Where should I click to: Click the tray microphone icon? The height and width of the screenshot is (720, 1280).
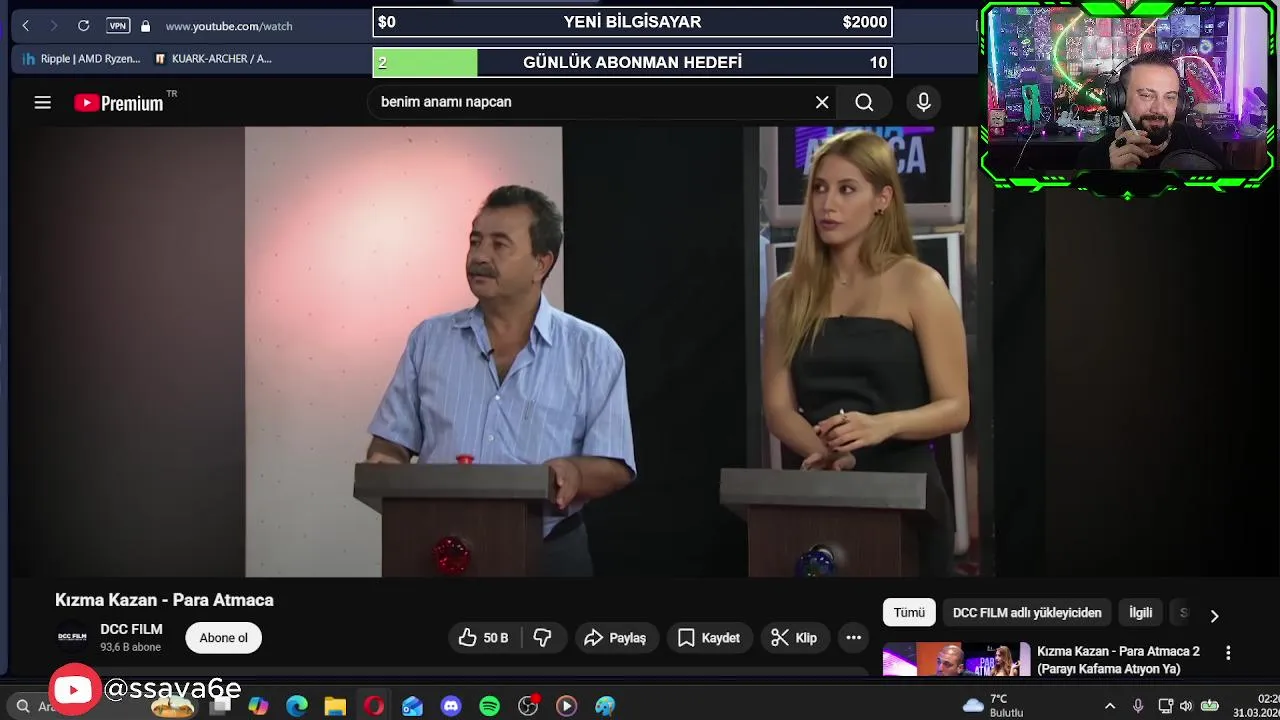1138,706
